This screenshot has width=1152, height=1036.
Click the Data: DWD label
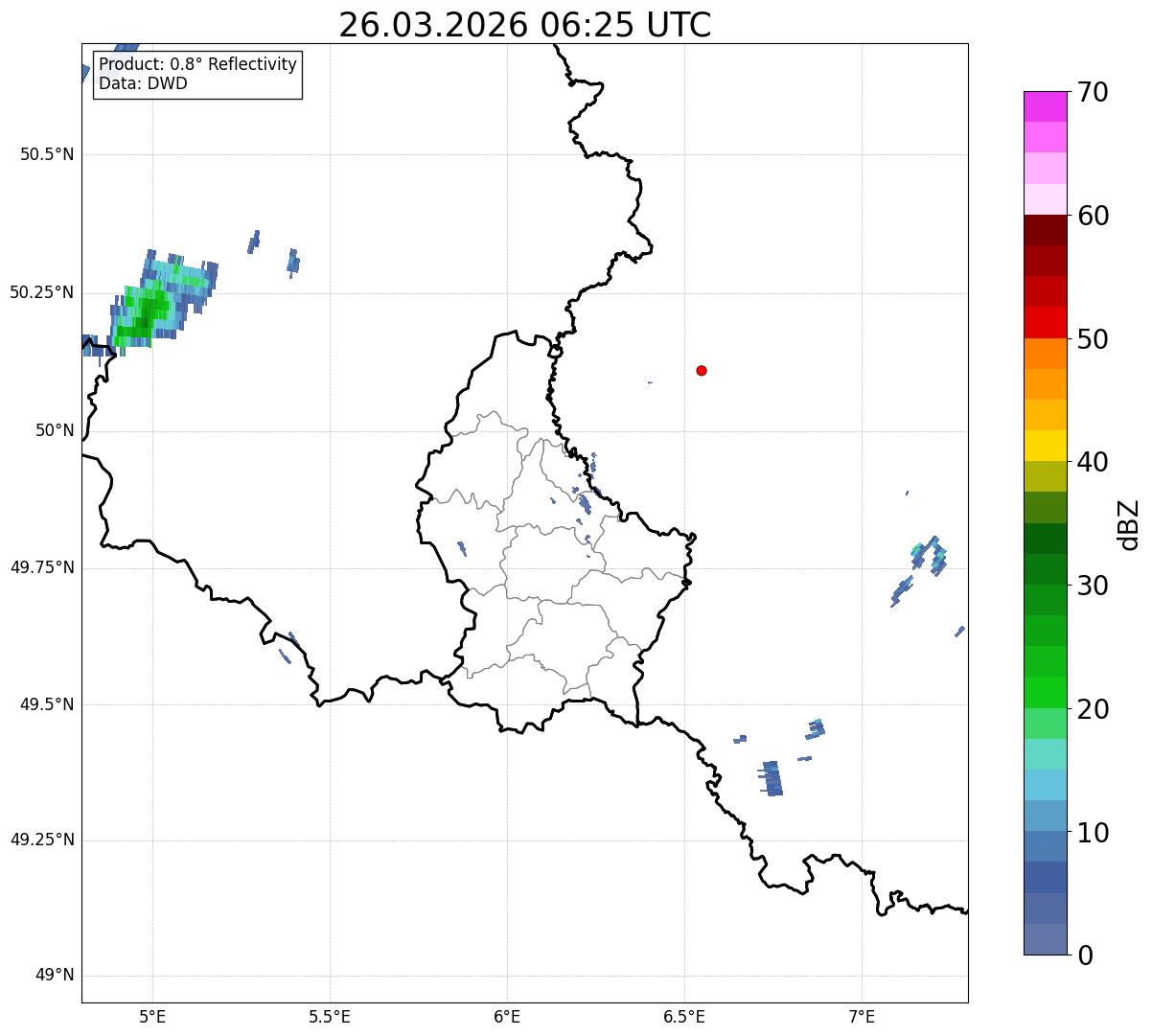[143, 83]
